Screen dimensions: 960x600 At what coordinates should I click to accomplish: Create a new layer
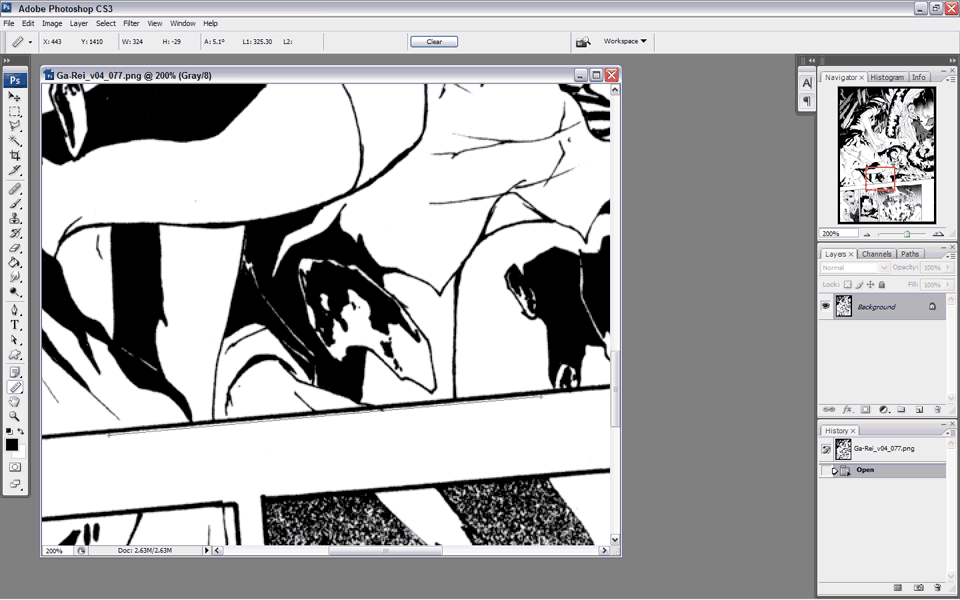point(919,410)
